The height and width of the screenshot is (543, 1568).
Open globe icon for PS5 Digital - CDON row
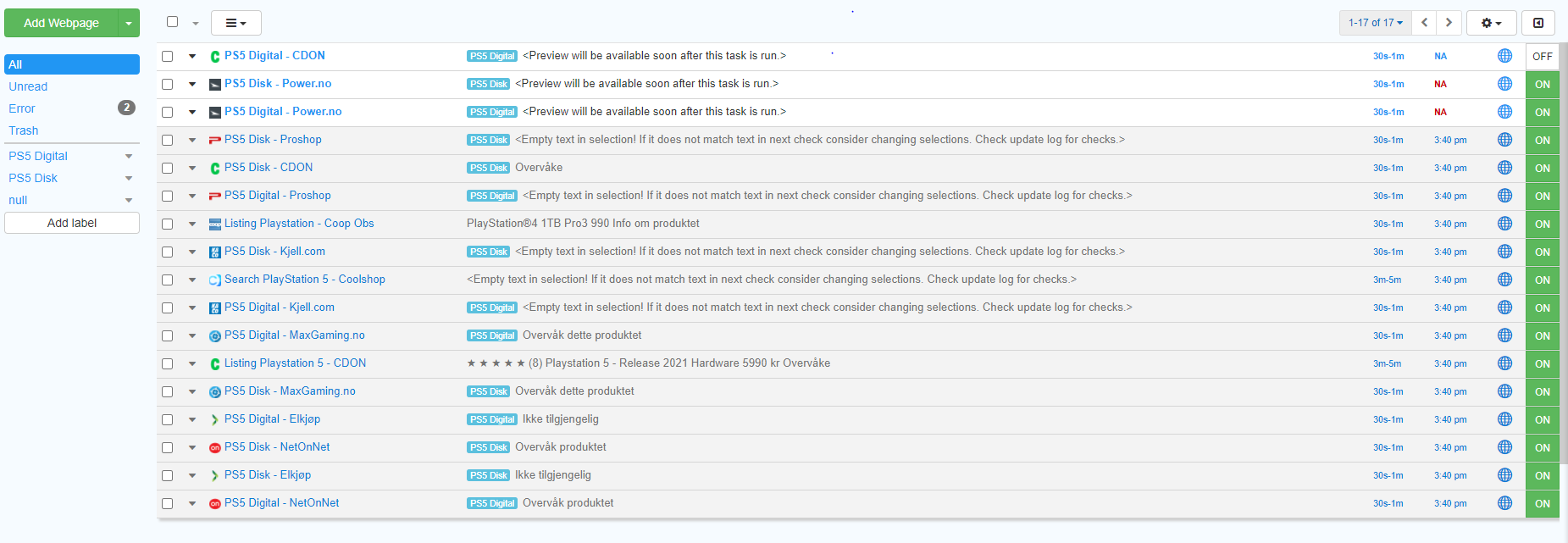[x=1504, y=56]
